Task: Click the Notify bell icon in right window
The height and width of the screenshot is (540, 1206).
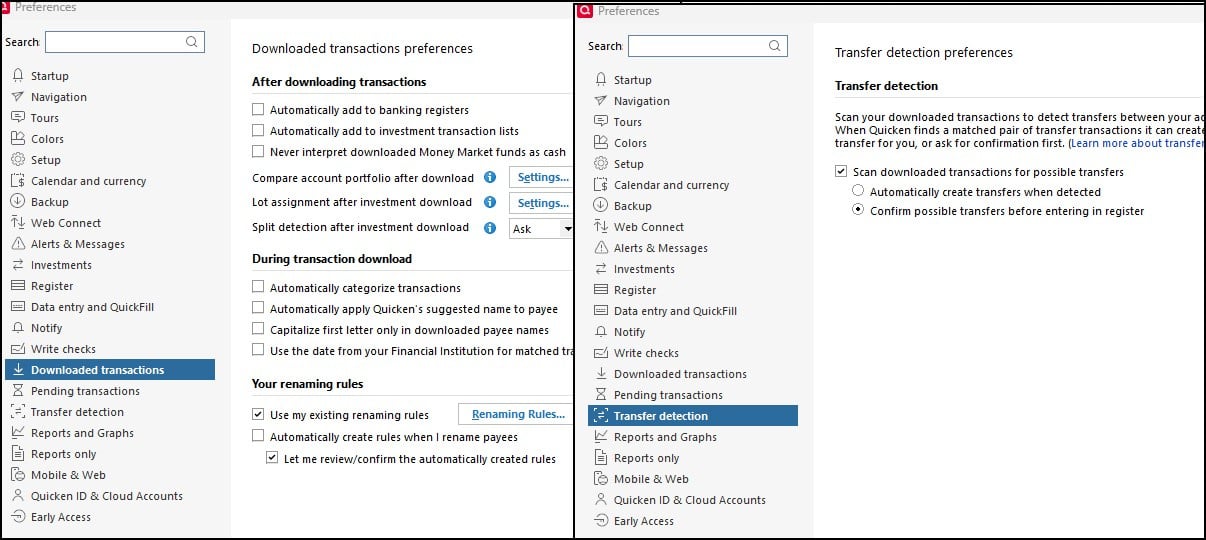Action: (601, 332)
